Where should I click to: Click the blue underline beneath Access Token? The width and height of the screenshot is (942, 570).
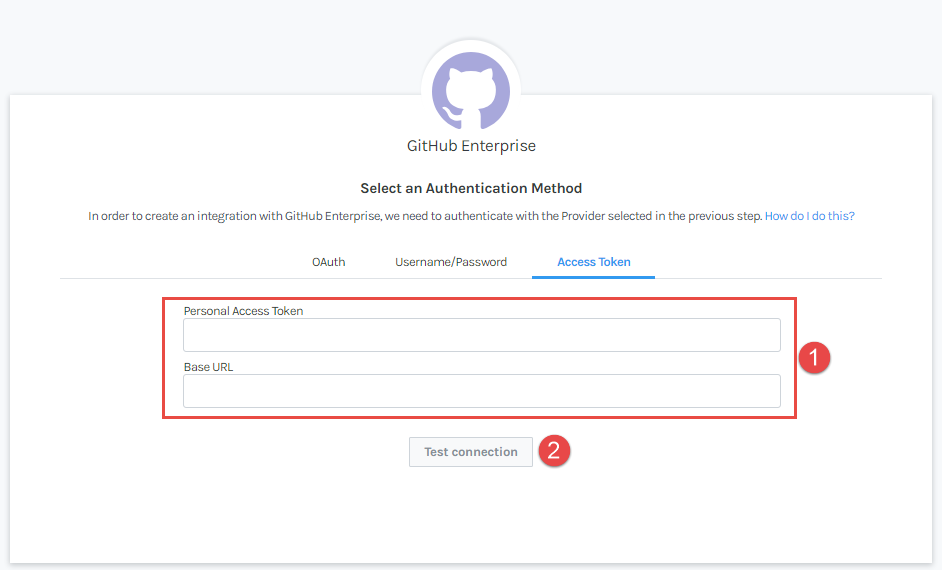[x=594, y=277]
